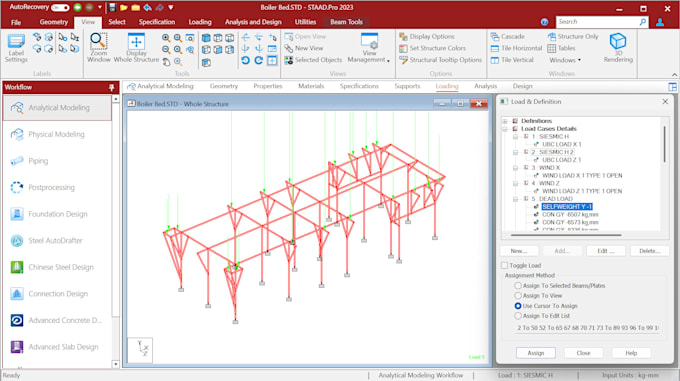The image size is (680, 381).
Task: Click the Close button in Load dialog
Action: click(583, 353)
